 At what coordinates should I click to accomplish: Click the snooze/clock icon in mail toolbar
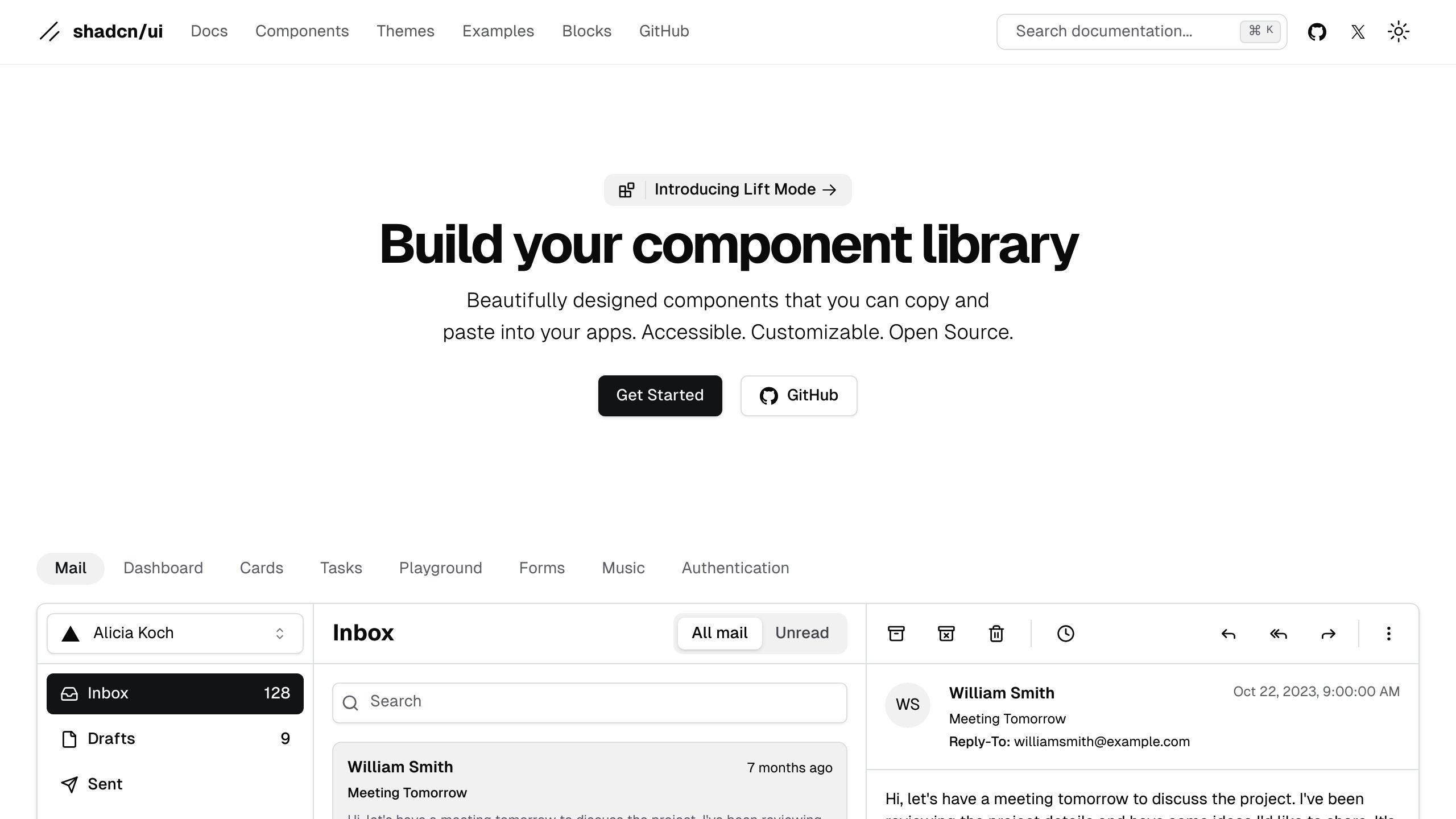click(x=1065, y=633)
